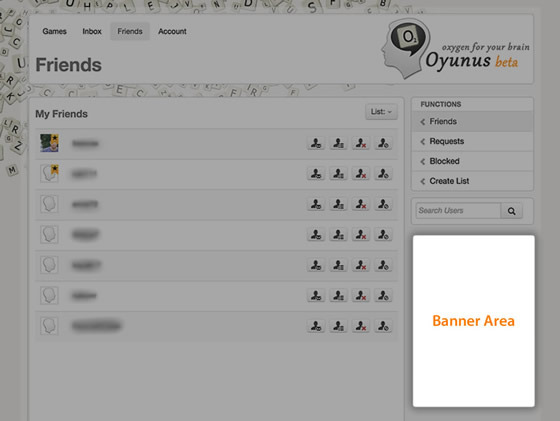Block the last friend in the list
Screen dimensions: 560x421
coord(383,326)
